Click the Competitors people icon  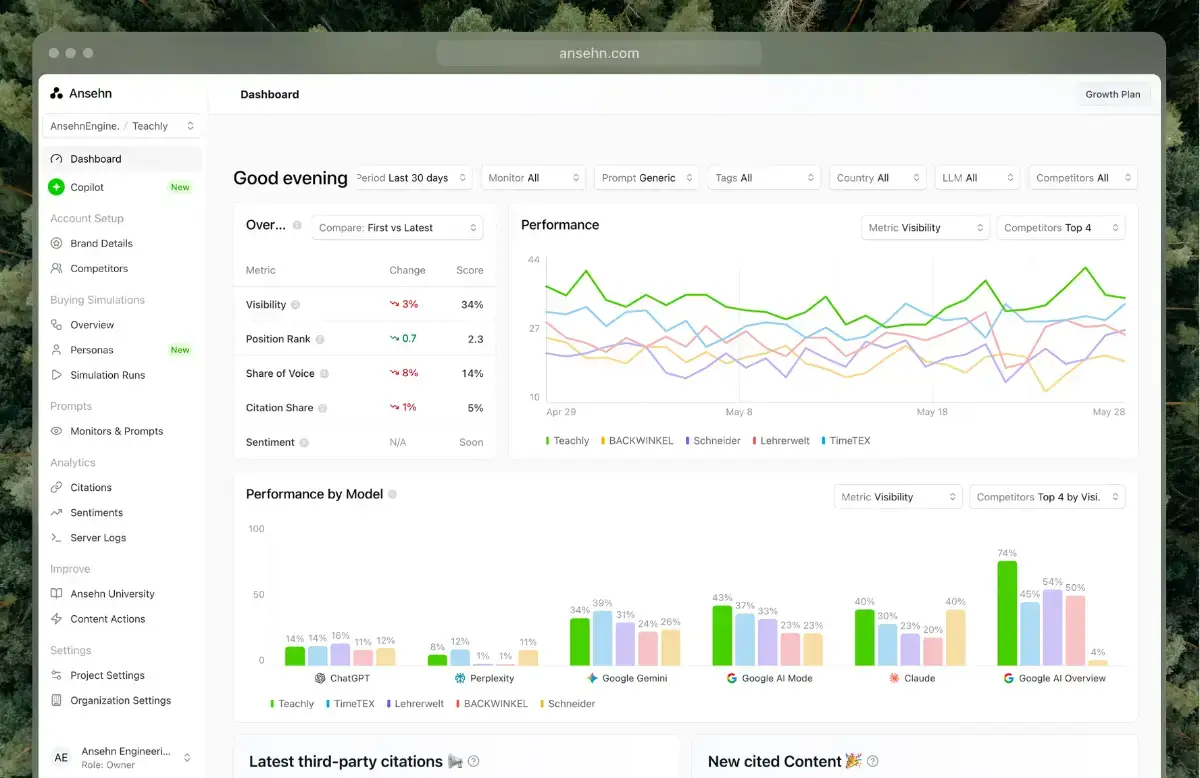pos(57,268)
